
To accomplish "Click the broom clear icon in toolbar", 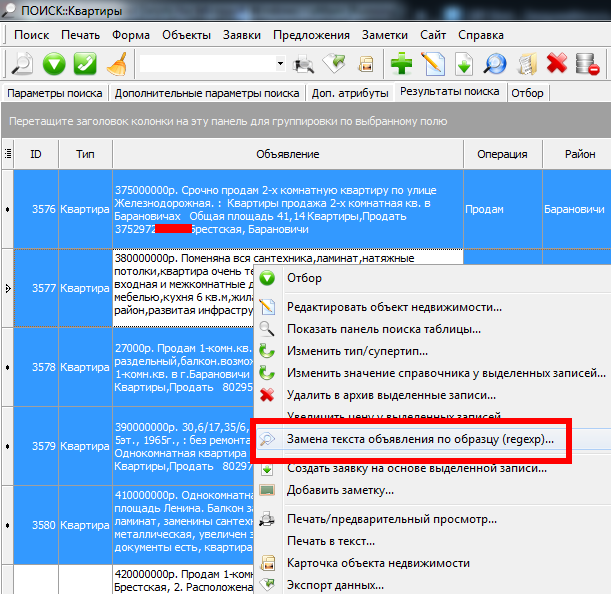I will (x=117, y=64).
